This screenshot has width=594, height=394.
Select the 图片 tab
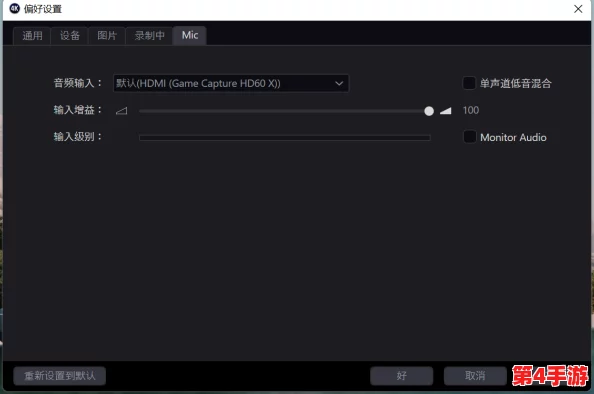(107, 36)
